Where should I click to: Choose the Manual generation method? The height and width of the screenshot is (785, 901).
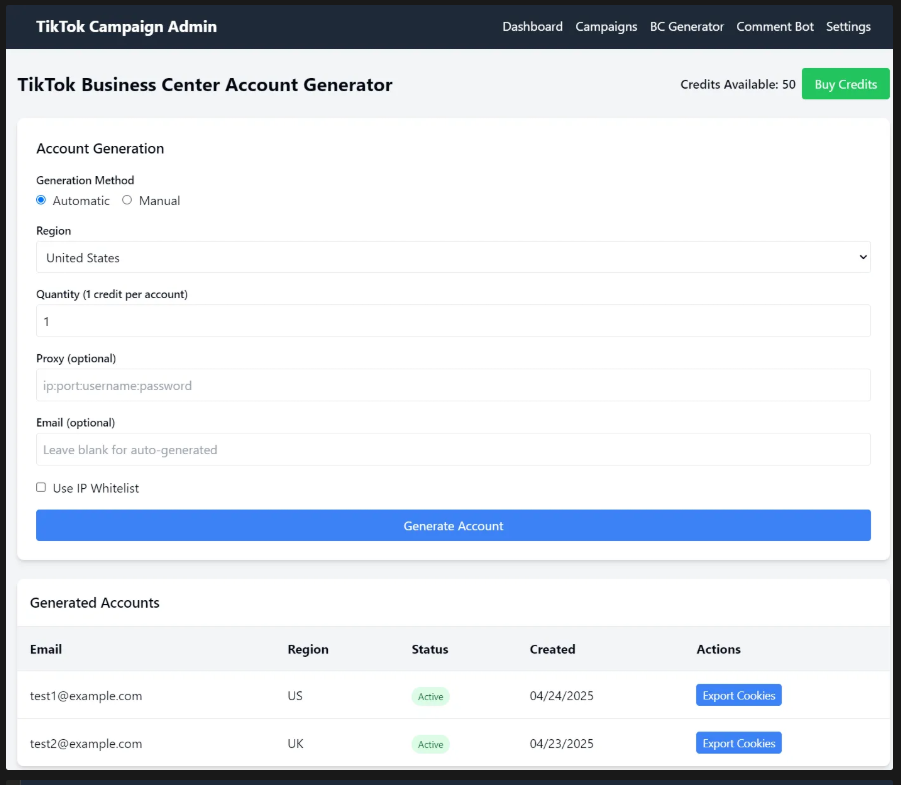coord(127,200)
